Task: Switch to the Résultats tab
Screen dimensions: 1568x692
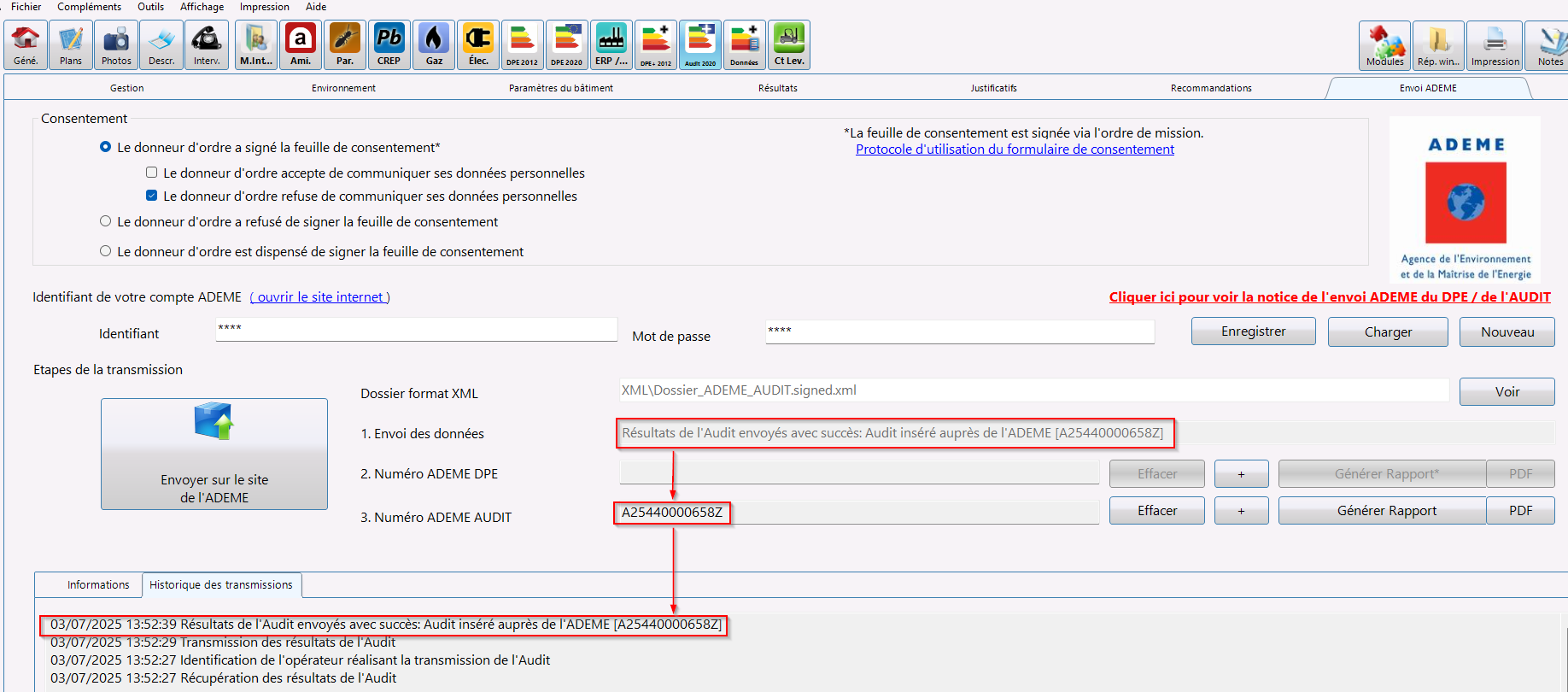Action: click(x=777, y=88)
